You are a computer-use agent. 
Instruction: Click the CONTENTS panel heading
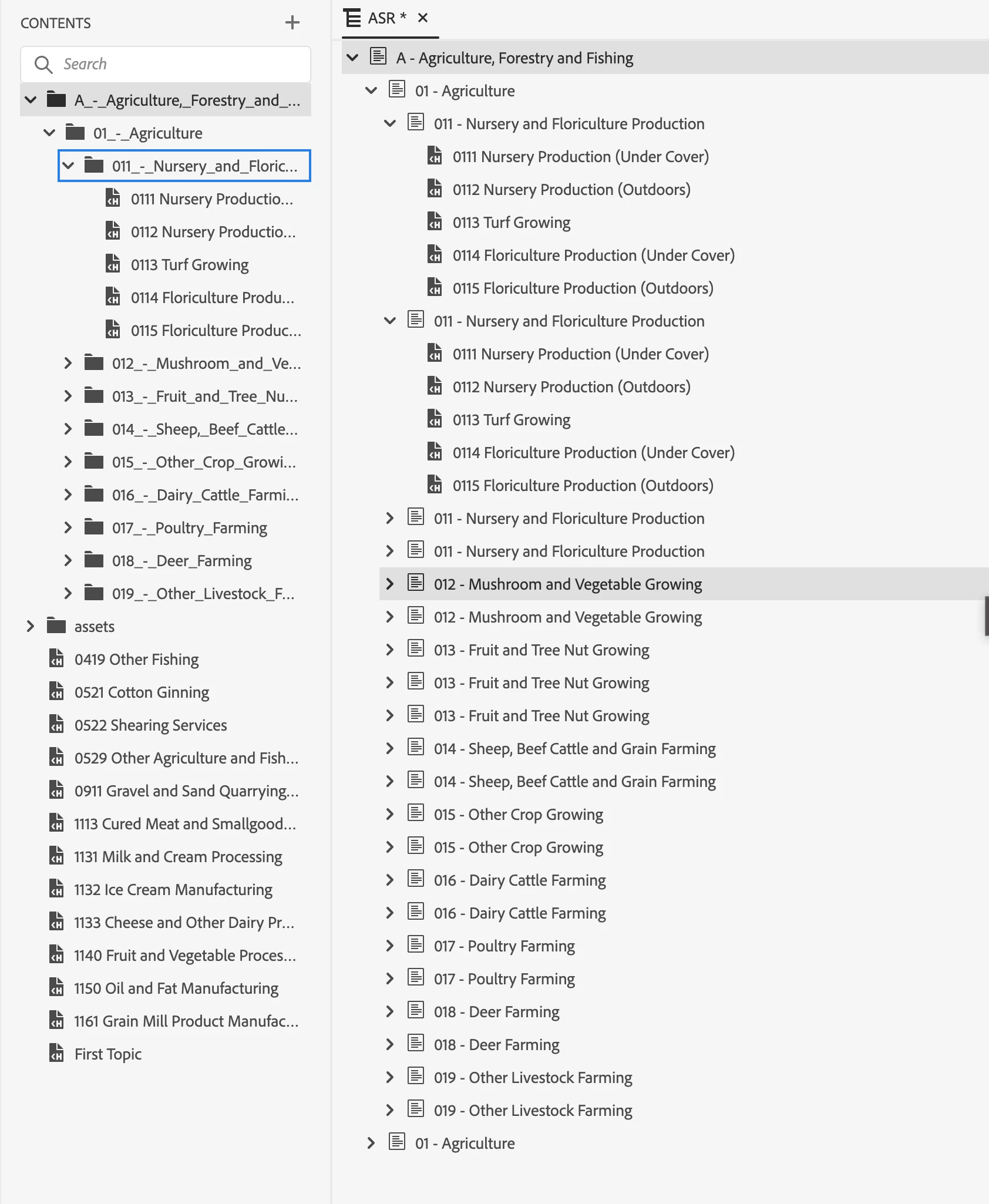coord(56,23)
